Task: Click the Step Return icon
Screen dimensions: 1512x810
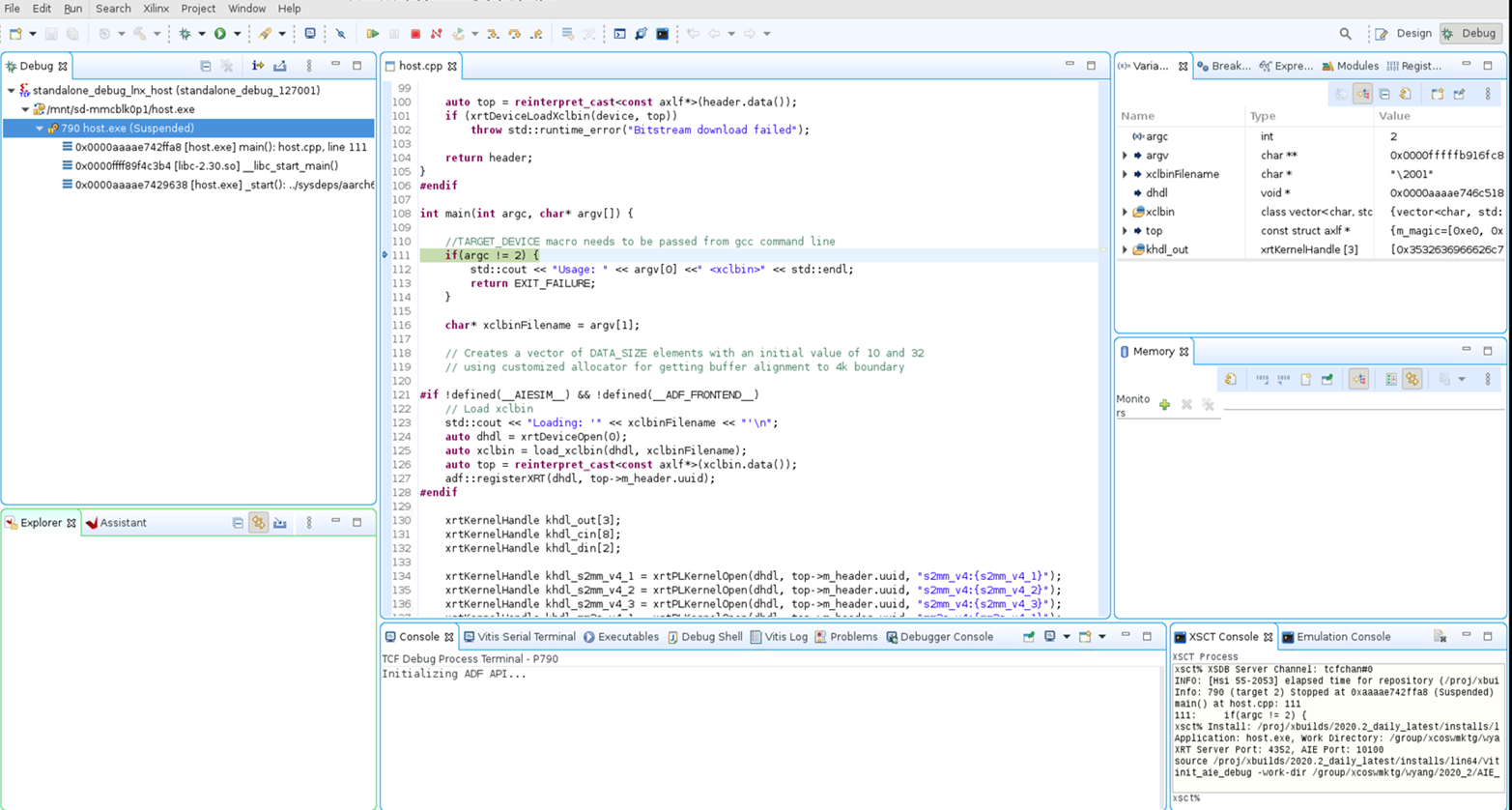Action: 536,34
